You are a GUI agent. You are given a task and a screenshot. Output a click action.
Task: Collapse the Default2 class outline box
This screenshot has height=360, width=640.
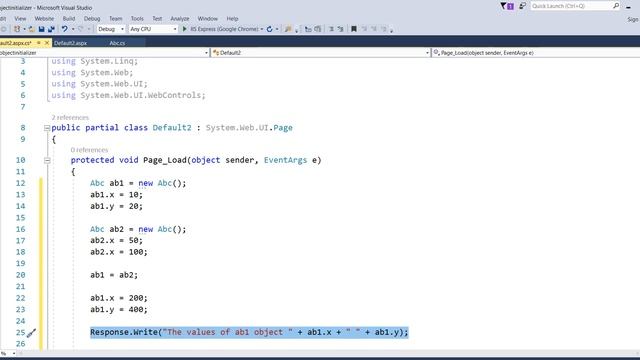[x=47, y=128]
